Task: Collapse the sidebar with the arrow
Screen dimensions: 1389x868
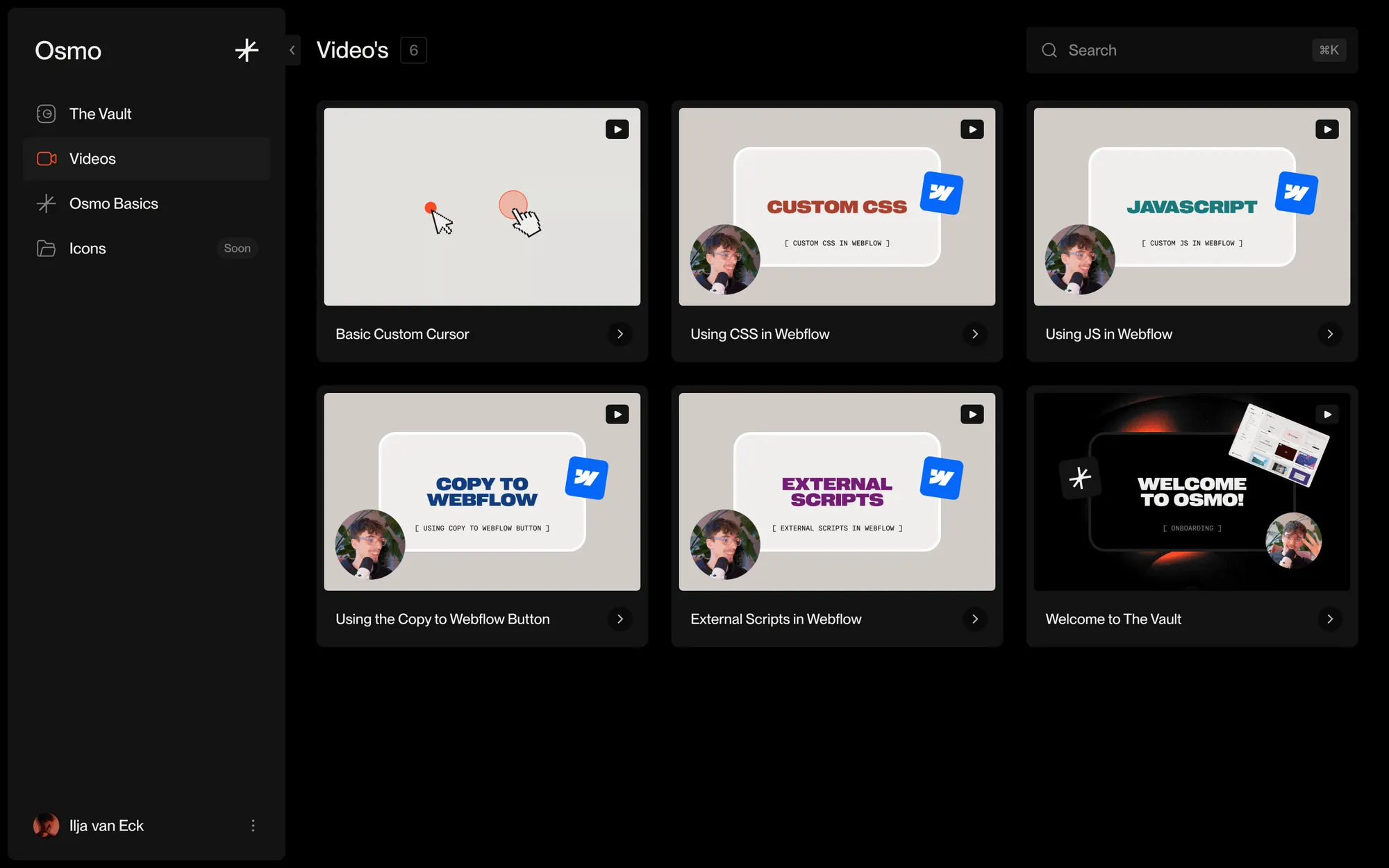Action: tap(292, 50)
